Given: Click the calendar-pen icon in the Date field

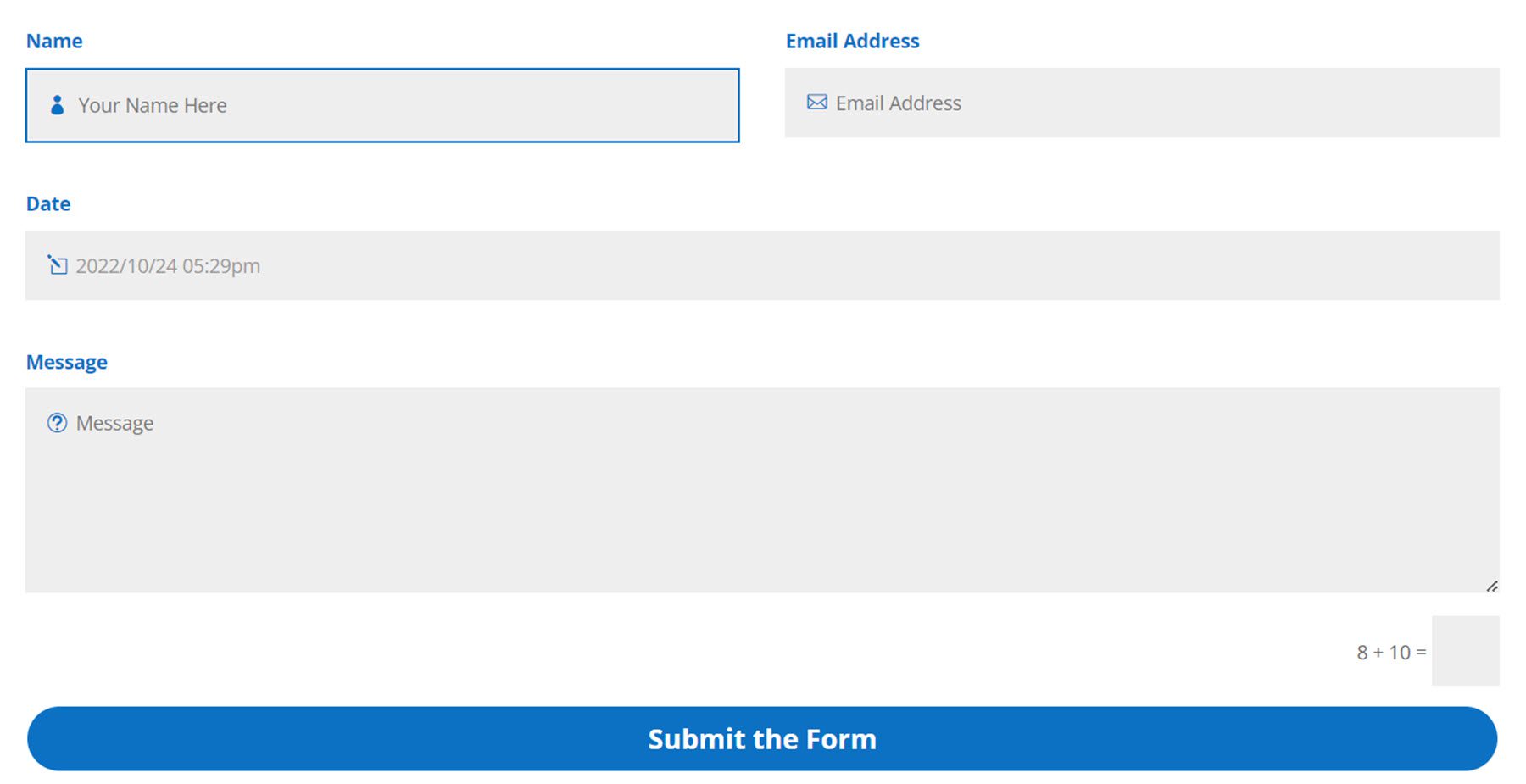Looking at the screenshot, I should 58,265.
